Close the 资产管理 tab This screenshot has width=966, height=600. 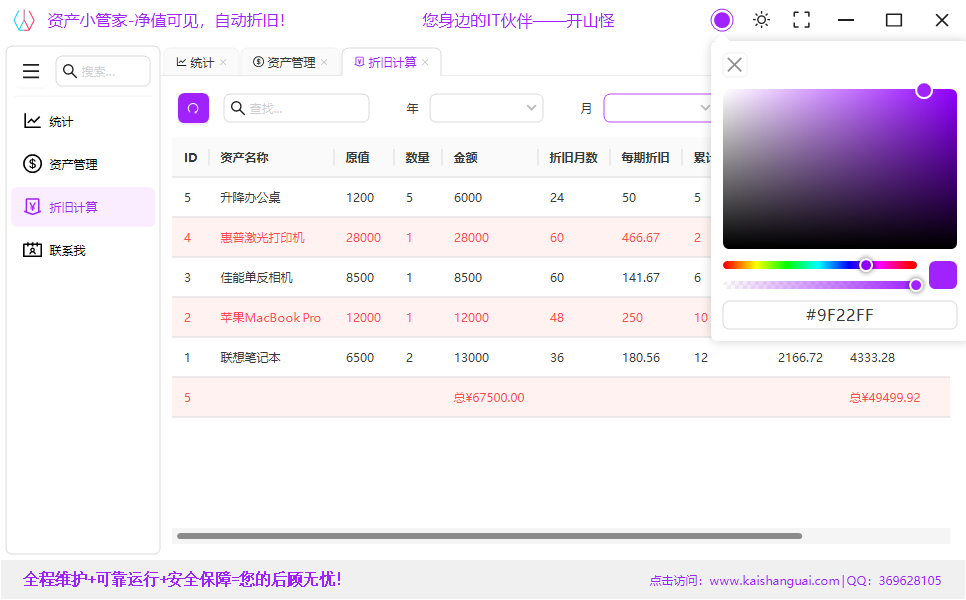point(324,62)
